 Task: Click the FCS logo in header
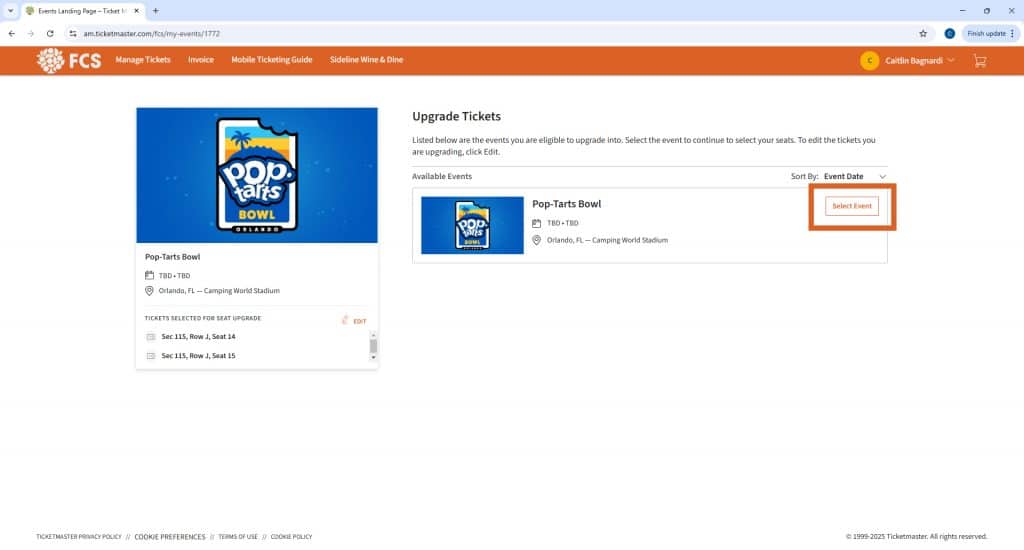pyautogui.click(x=69, y=61)
